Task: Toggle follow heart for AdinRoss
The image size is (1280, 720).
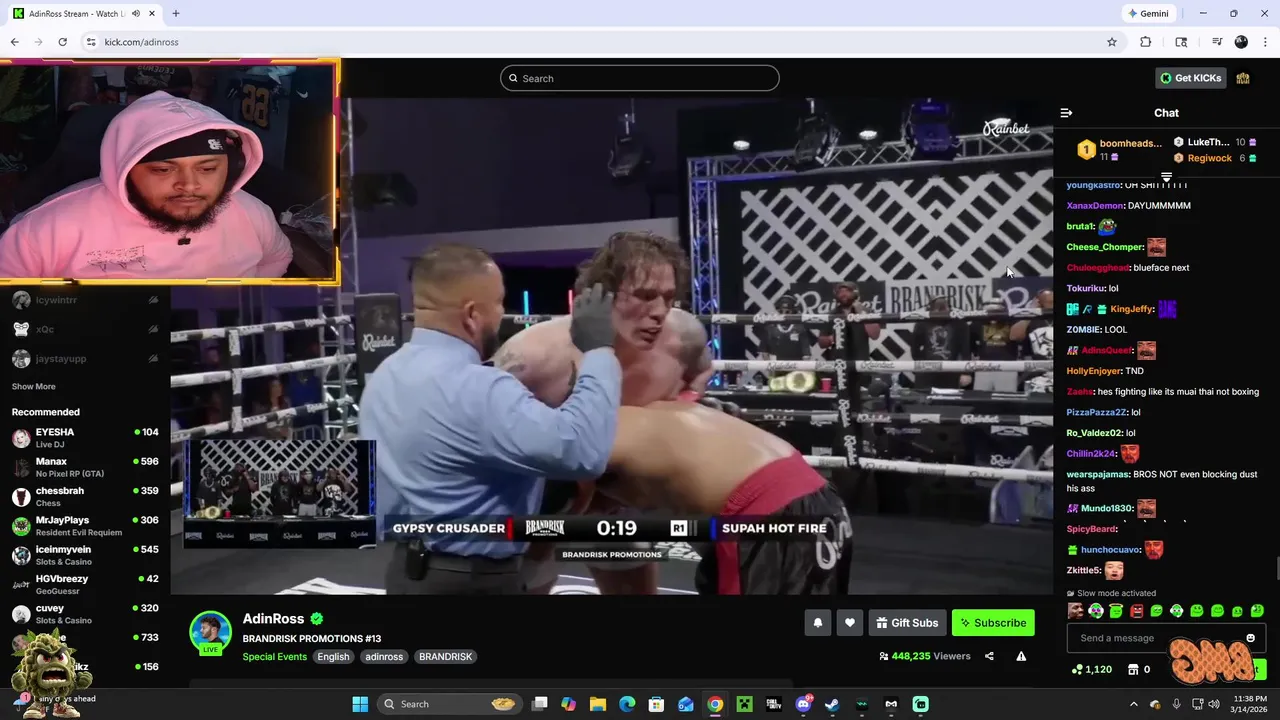Action: pos(849,623)
